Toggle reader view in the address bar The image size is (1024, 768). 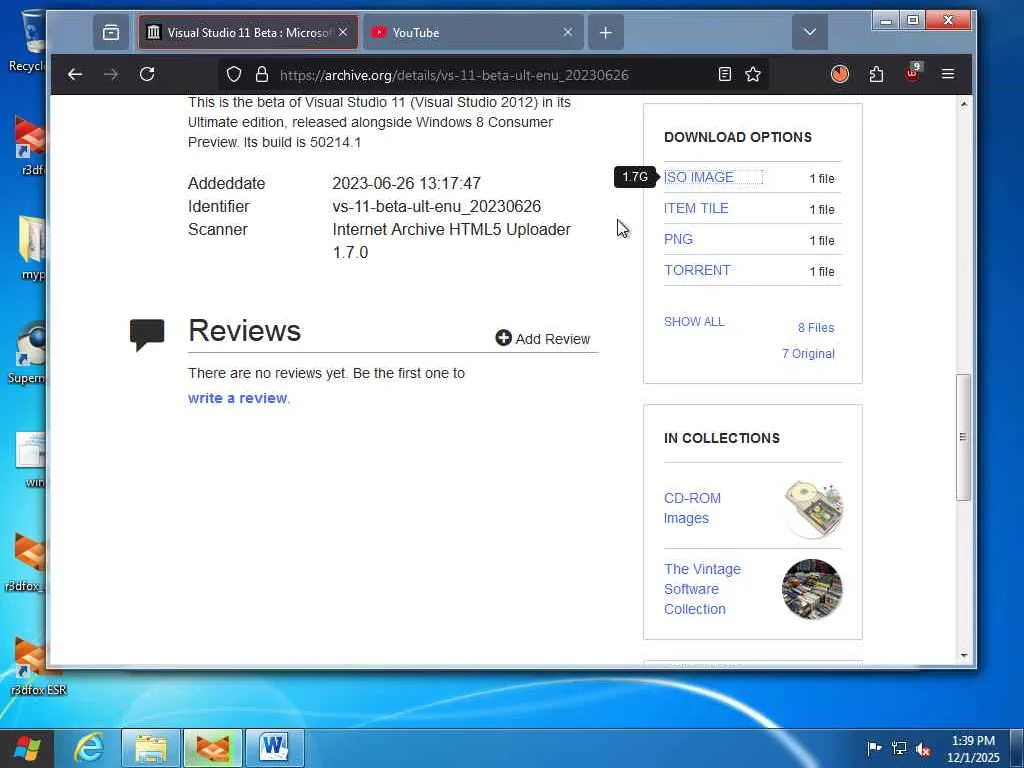point(725,74)
